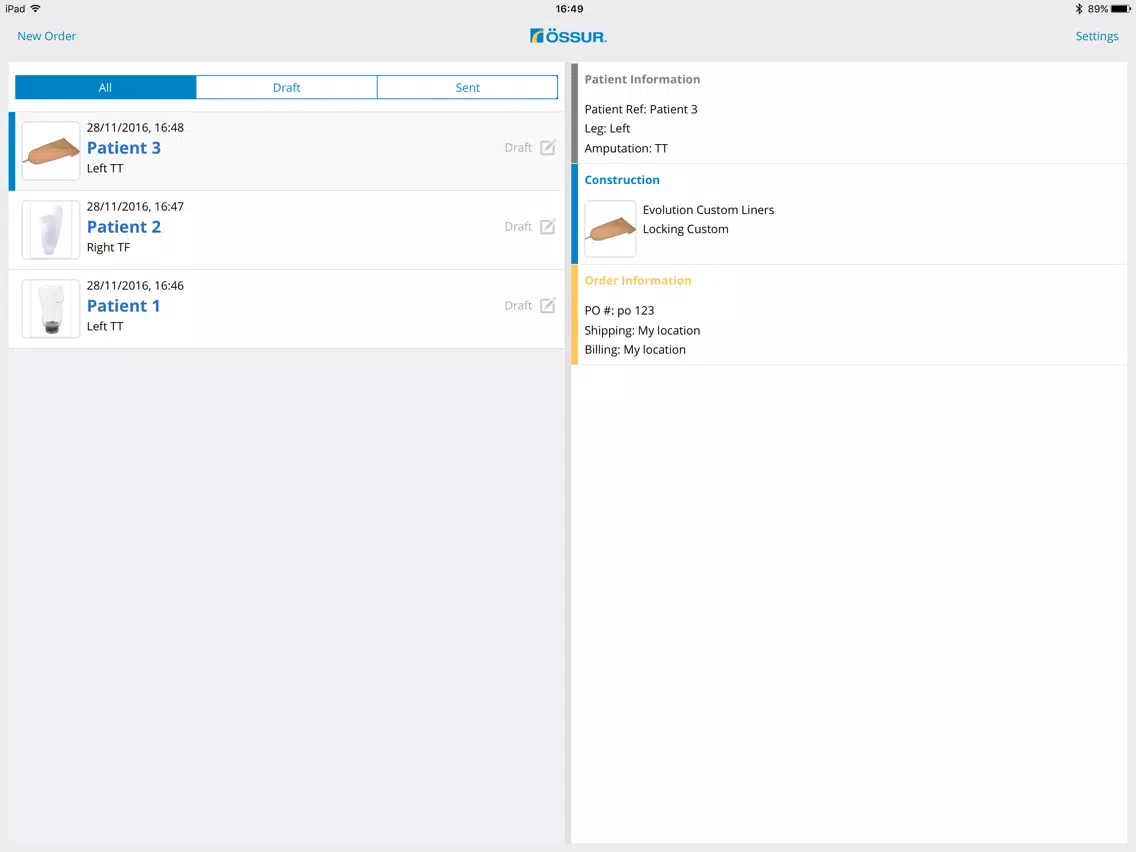The height and width of the screenshot is (852, 1136).
Task: Click Locking Custom text
Action: coord(685,229)
